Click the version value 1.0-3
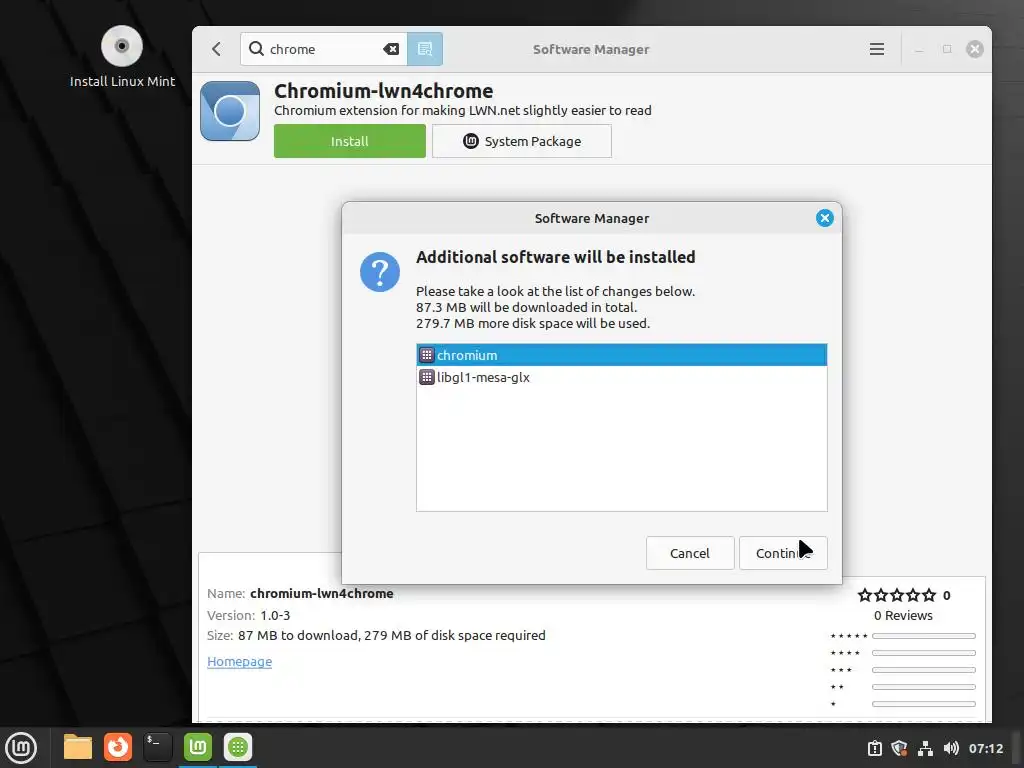1024x768 pixels. [275, 615]
